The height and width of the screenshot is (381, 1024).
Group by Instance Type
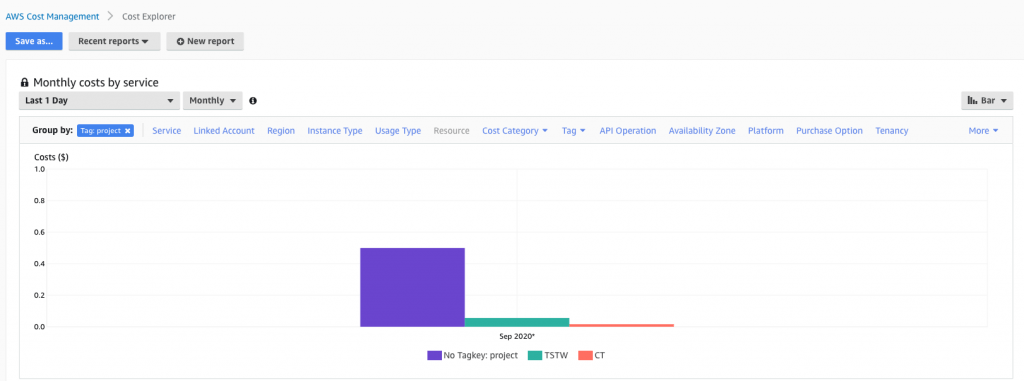[x=335, y=131]
